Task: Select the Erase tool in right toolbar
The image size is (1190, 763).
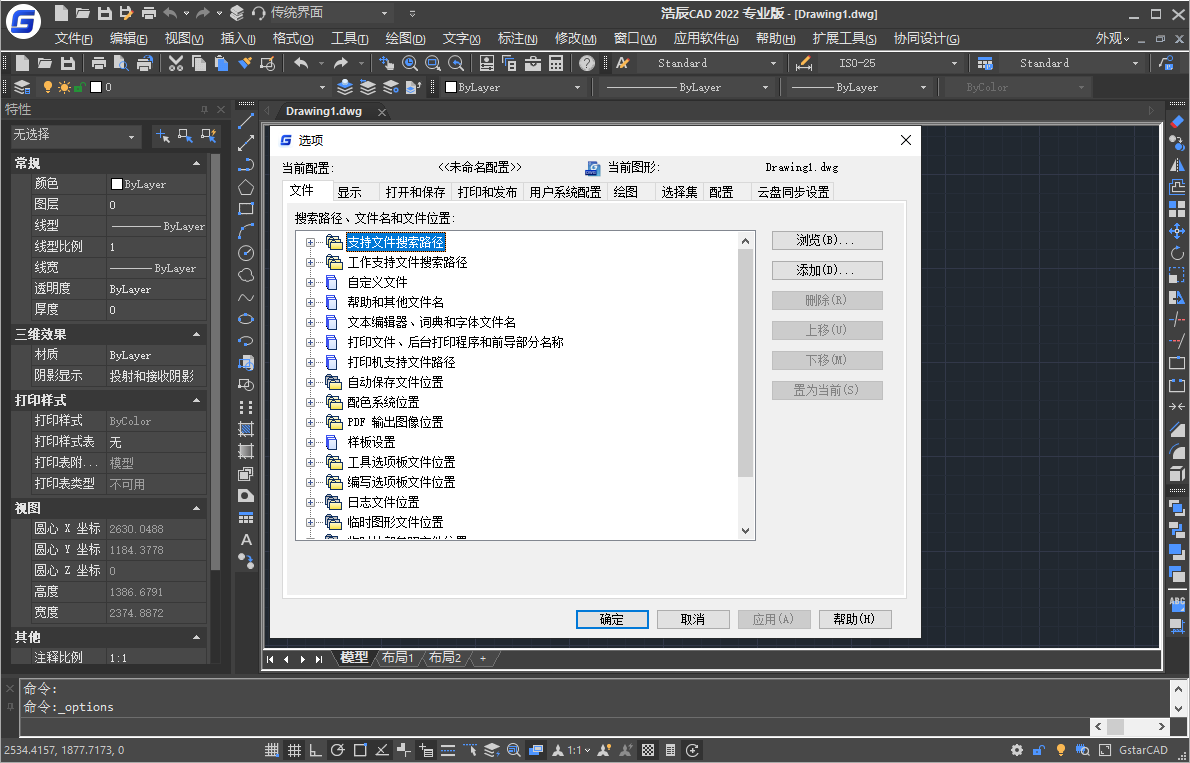Action: [1176, 121]
